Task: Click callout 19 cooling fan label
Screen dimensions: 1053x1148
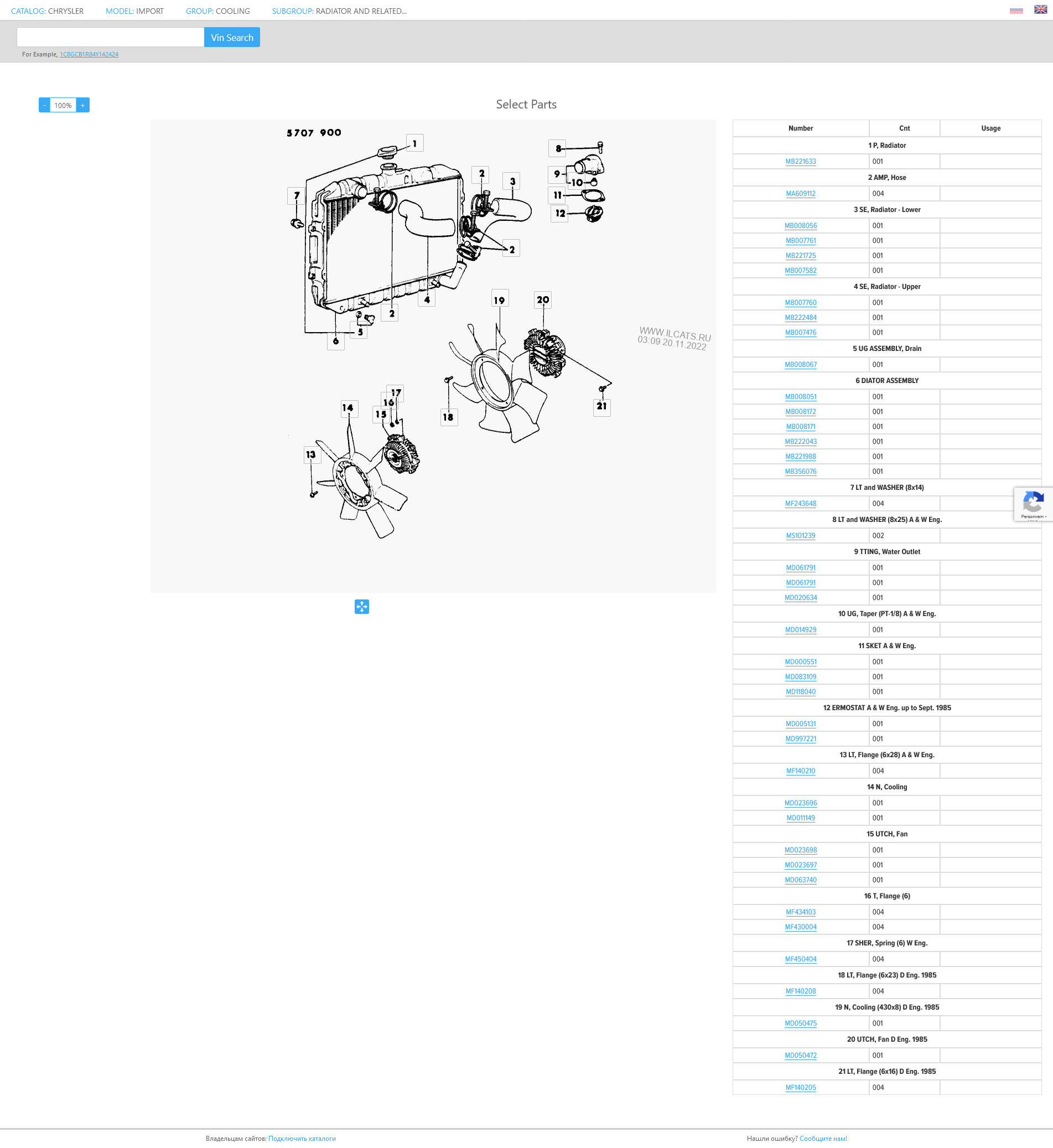Action: [499, 300]
